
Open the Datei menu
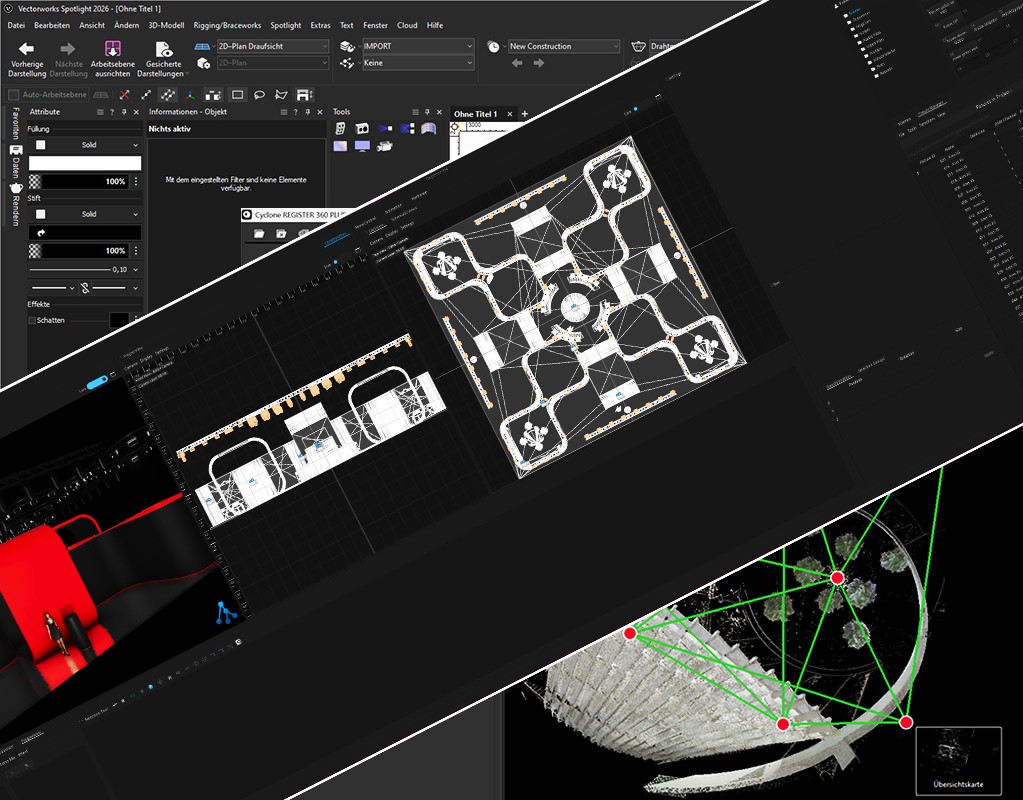pos(16,25)
